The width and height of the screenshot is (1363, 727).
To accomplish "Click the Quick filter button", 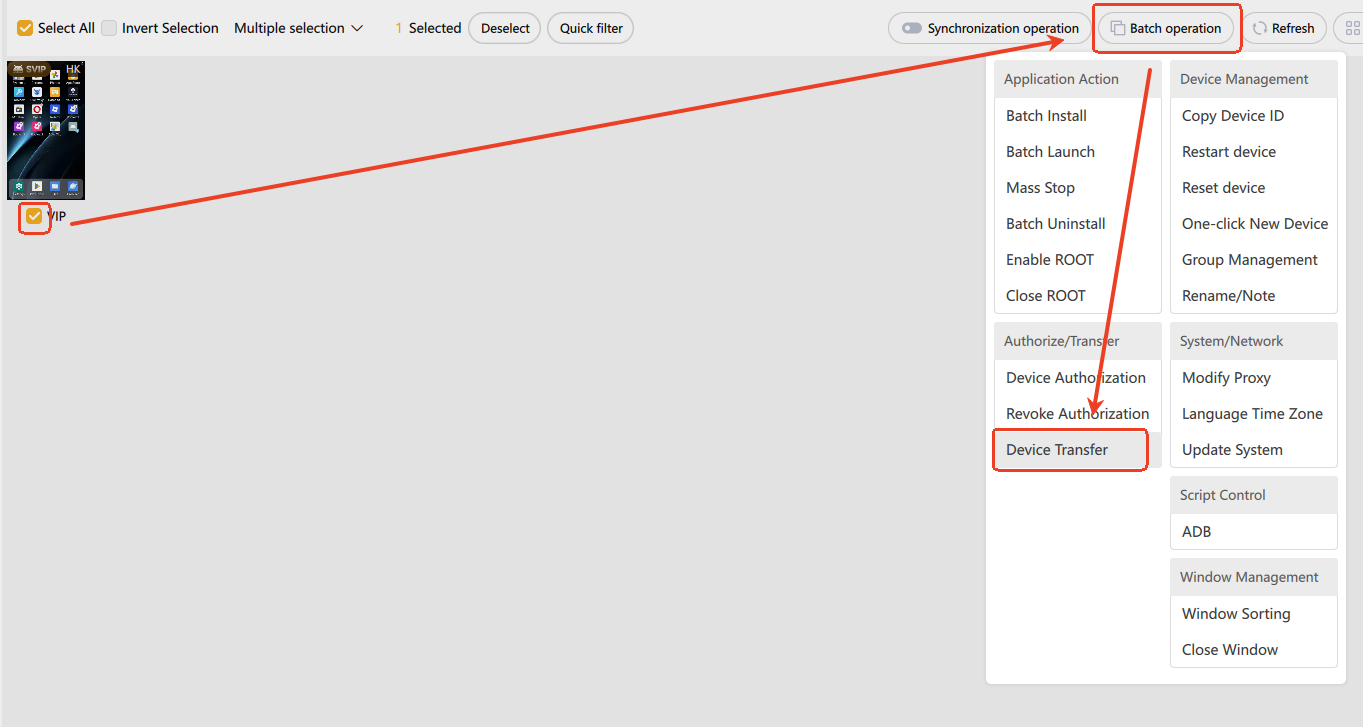I will (x=590, y=28).
